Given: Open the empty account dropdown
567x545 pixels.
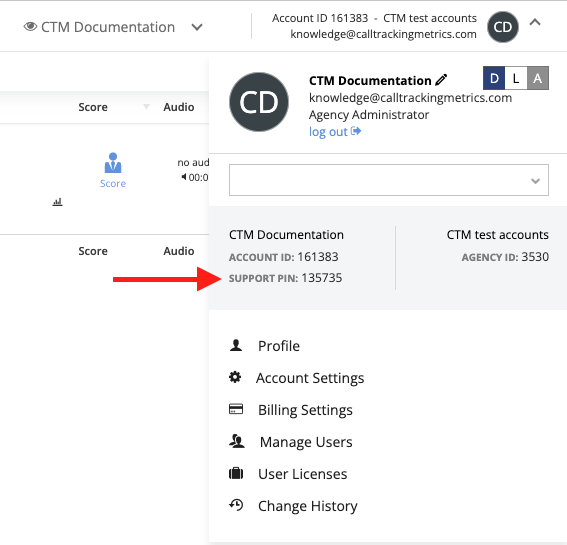Looking at the screenshot, I should click(x=389, y=180).
